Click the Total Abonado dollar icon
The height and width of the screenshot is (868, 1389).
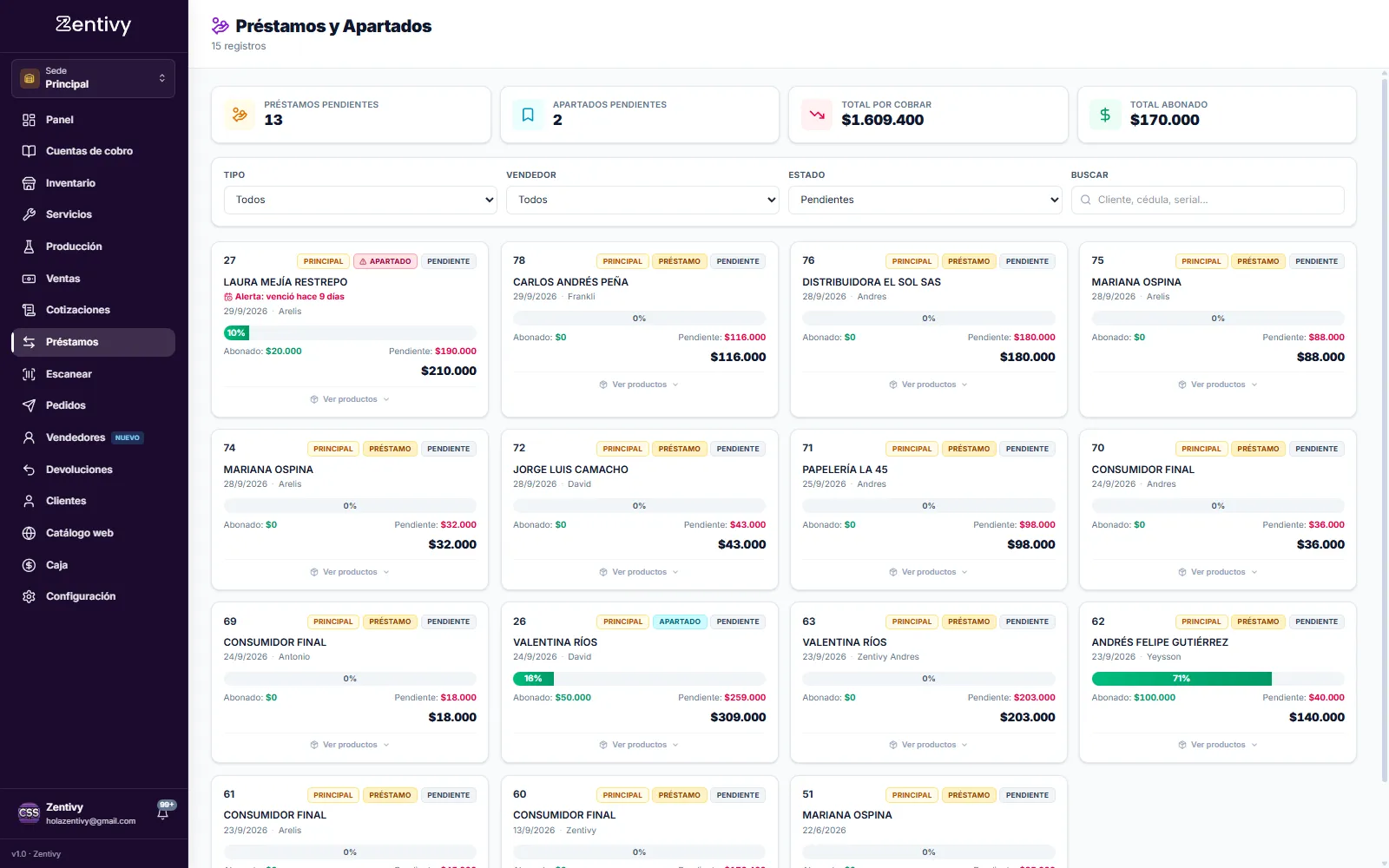(1105, 115)
